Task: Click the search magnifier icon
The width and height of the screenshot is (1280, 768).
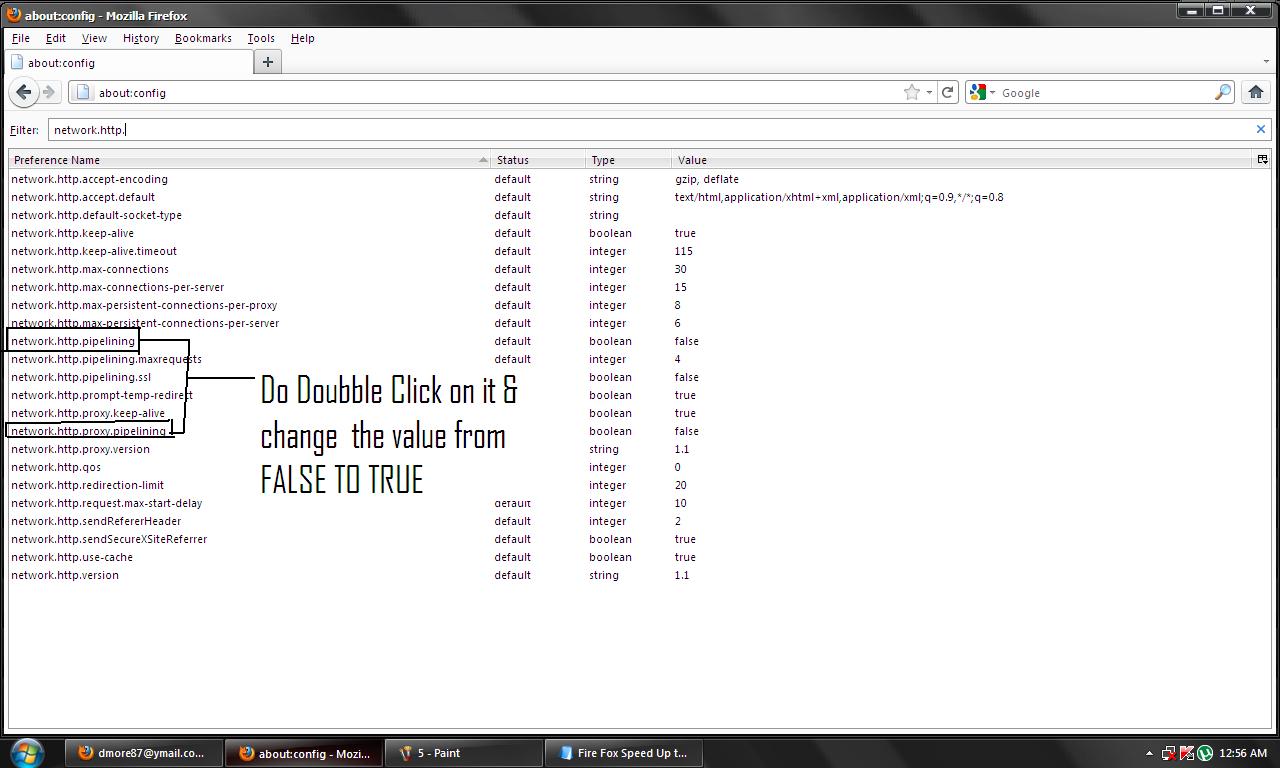Action: (1223, 92)
